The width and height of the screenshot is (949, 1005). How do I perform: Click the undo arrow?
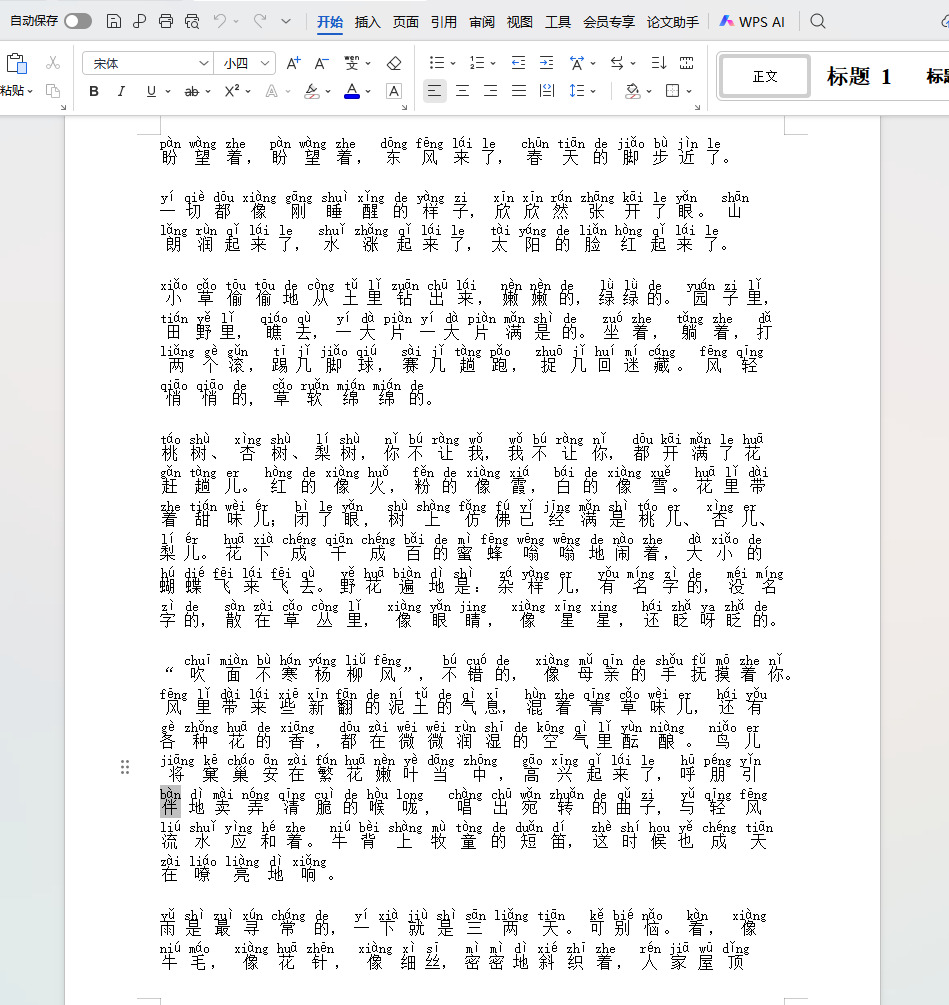click(220, 21)
